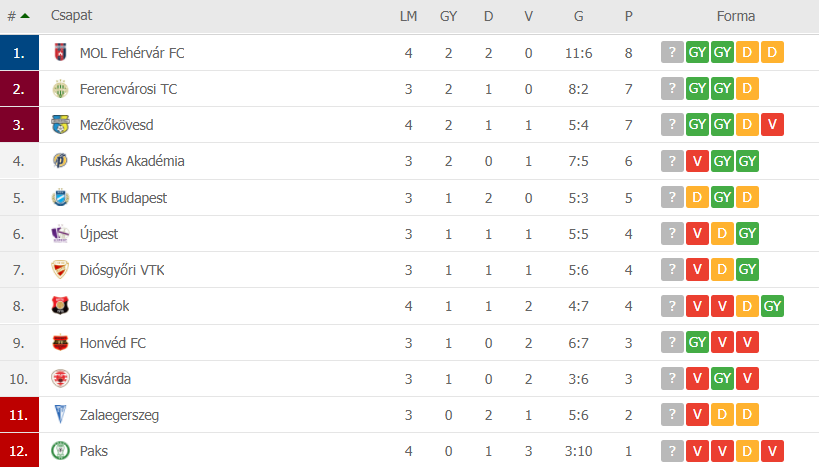Sort standings by the P points column
Viewport: 819px width, 467px height.
pos(628,16)
